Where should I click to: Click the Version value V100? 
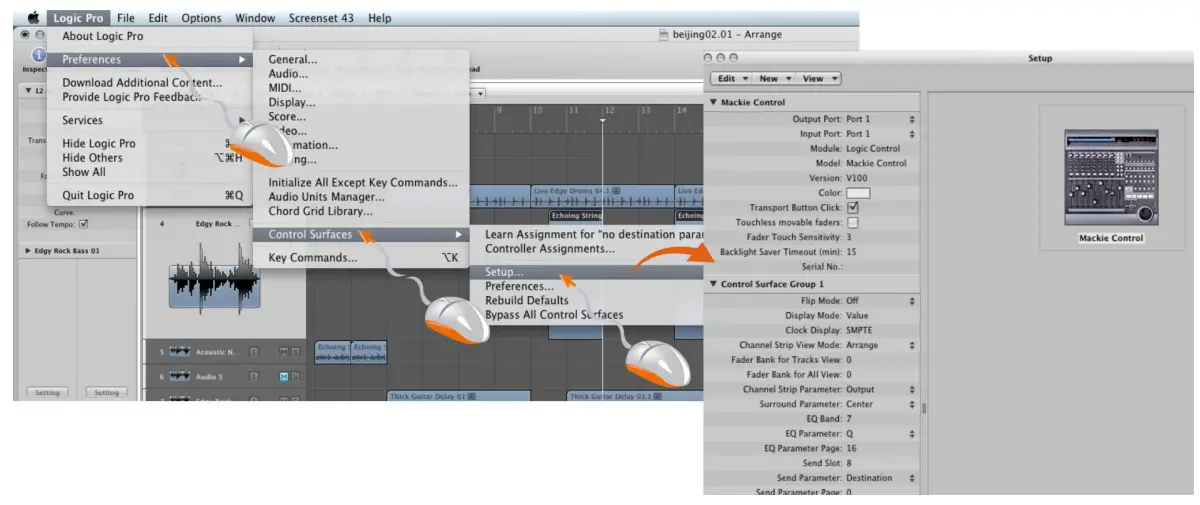coord(857,178)
